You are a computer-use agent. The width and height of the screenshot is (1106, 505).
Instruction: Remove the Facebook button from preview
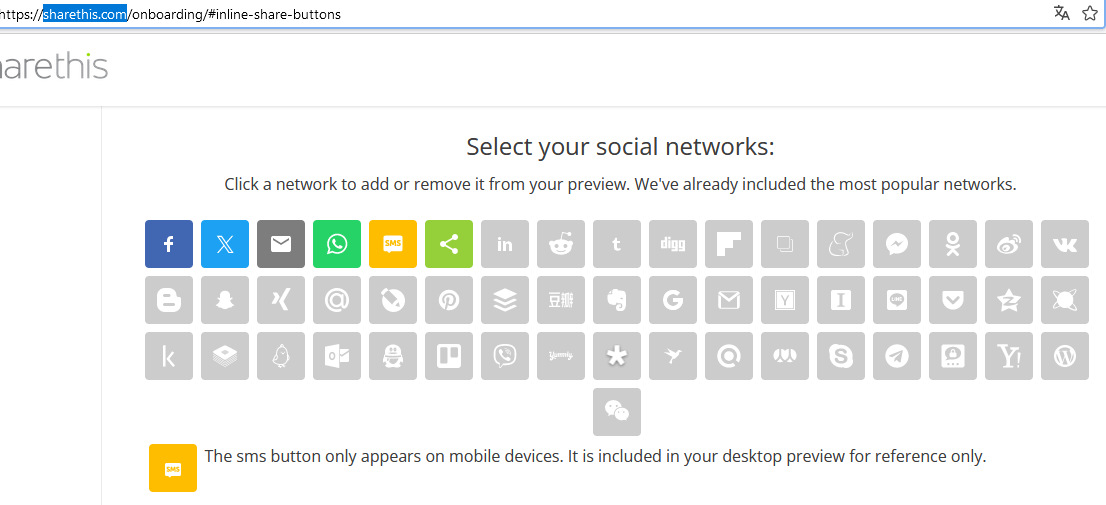(x=169, y=244)
